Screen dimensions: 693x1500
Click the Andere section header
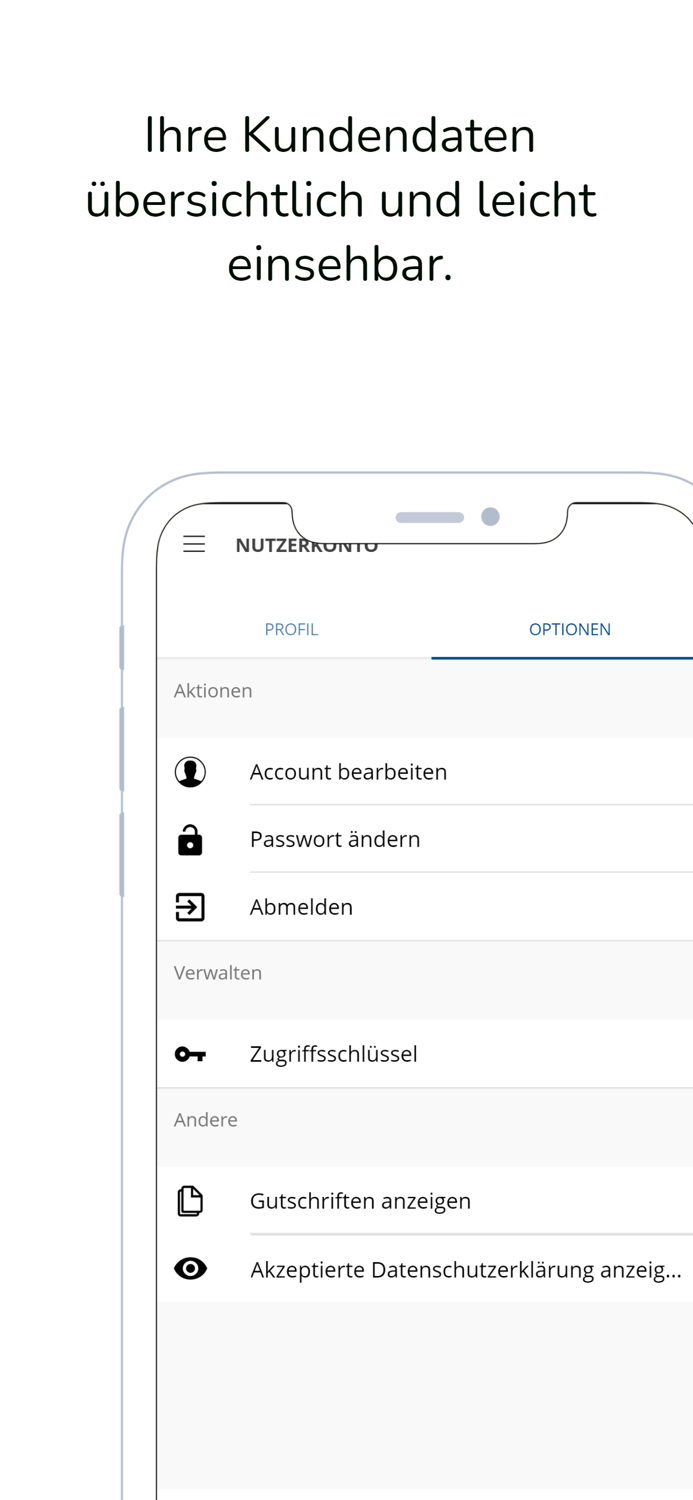206,1120
